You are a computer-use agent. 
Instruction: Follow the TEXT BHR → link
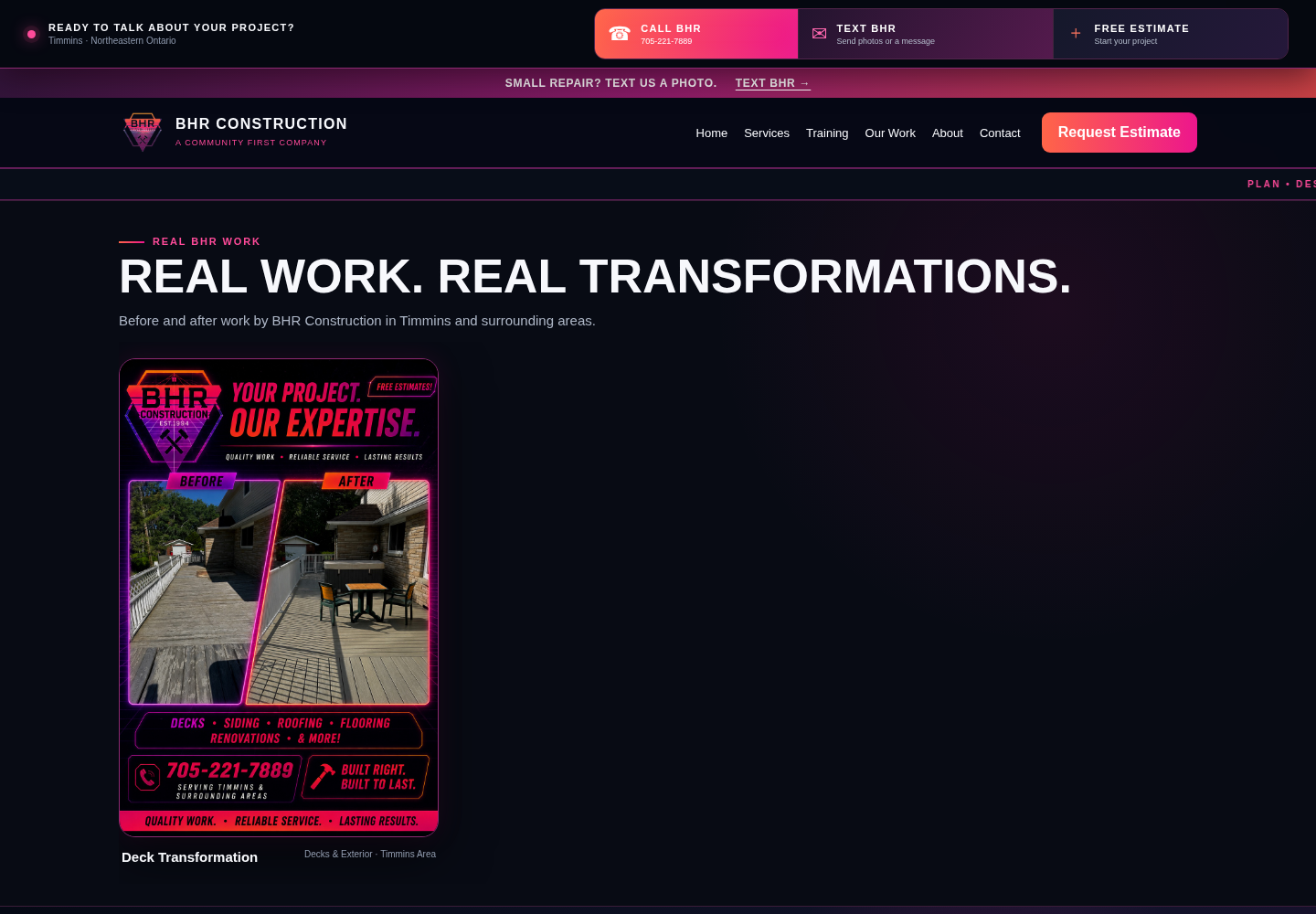click(x=773, y=83)
